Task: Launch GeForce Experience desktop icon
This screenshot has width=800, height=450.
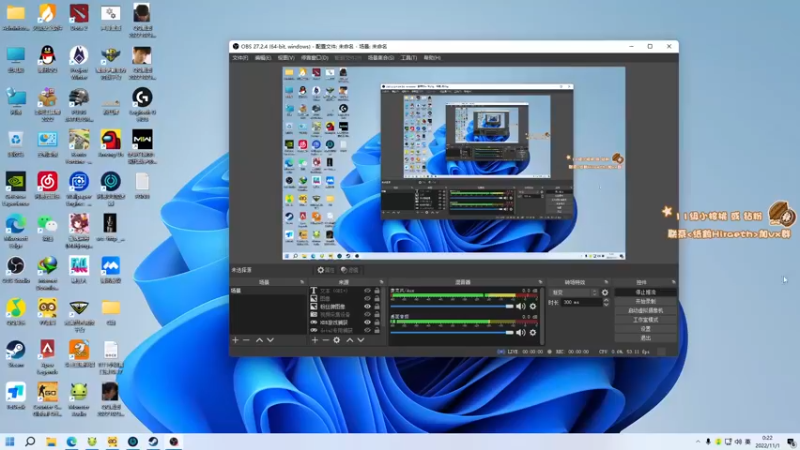Action: click(16, 189)
